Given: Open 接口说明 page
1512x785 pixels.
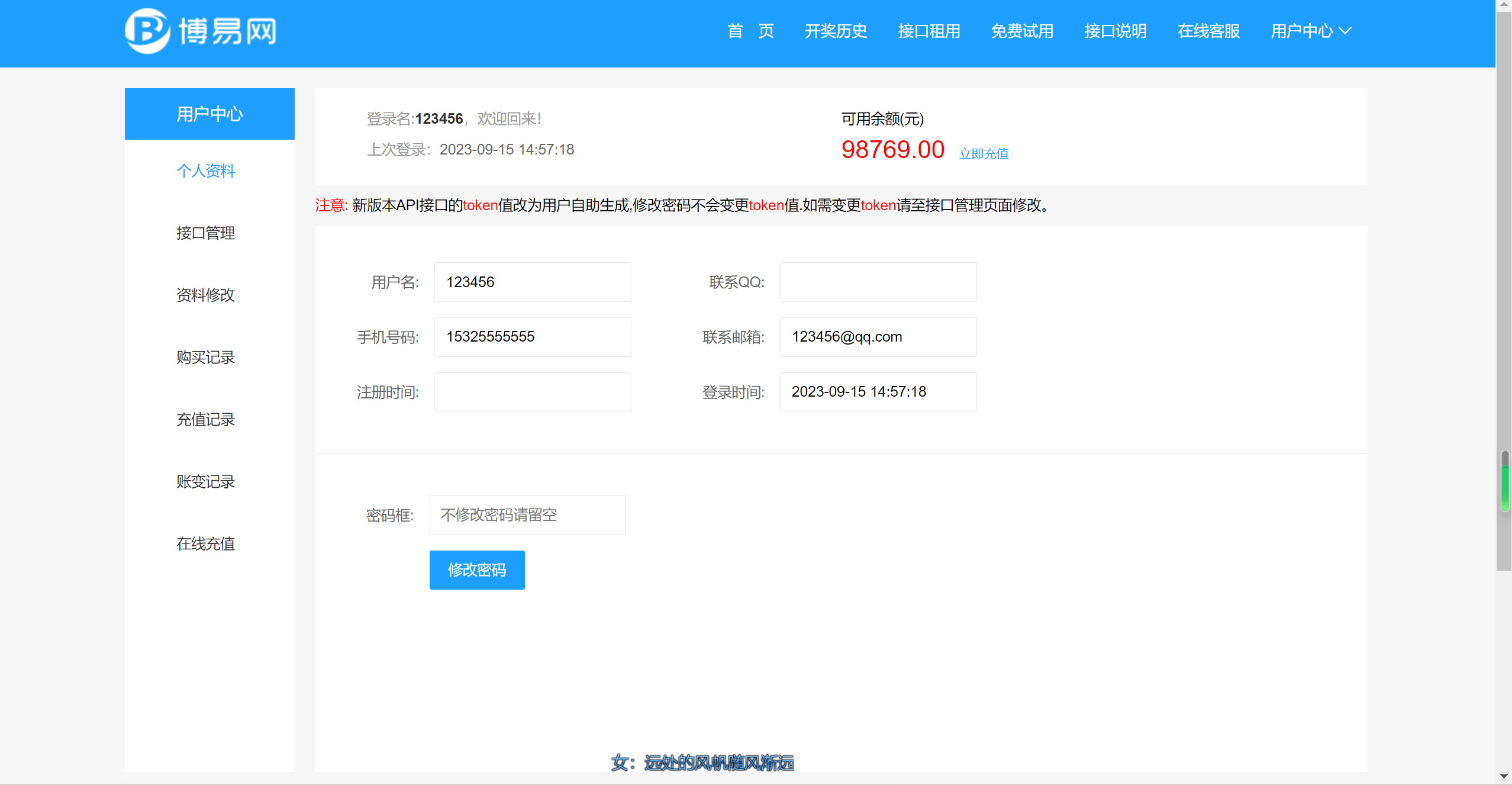Looking at the screenshot, I should (x=1116, y=31).
